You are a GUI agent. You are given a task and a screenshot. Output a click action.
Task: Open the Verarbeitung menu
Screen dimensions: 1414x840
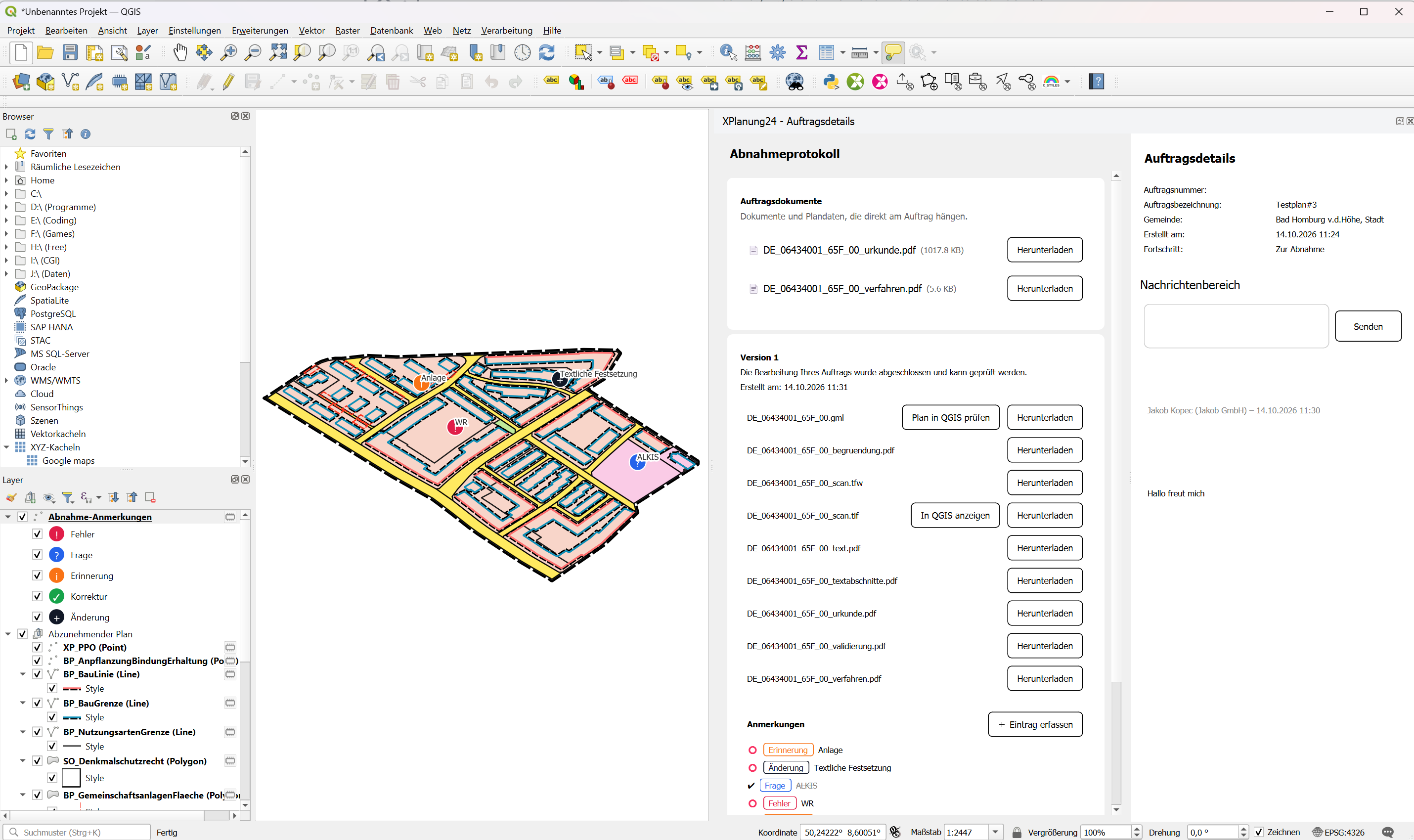tap(507, 31)
